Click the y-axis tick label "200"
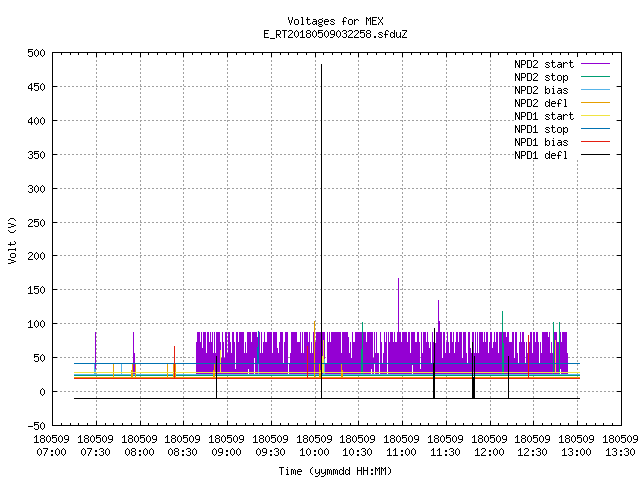This screenshot has width=640, height=480. 36,256
